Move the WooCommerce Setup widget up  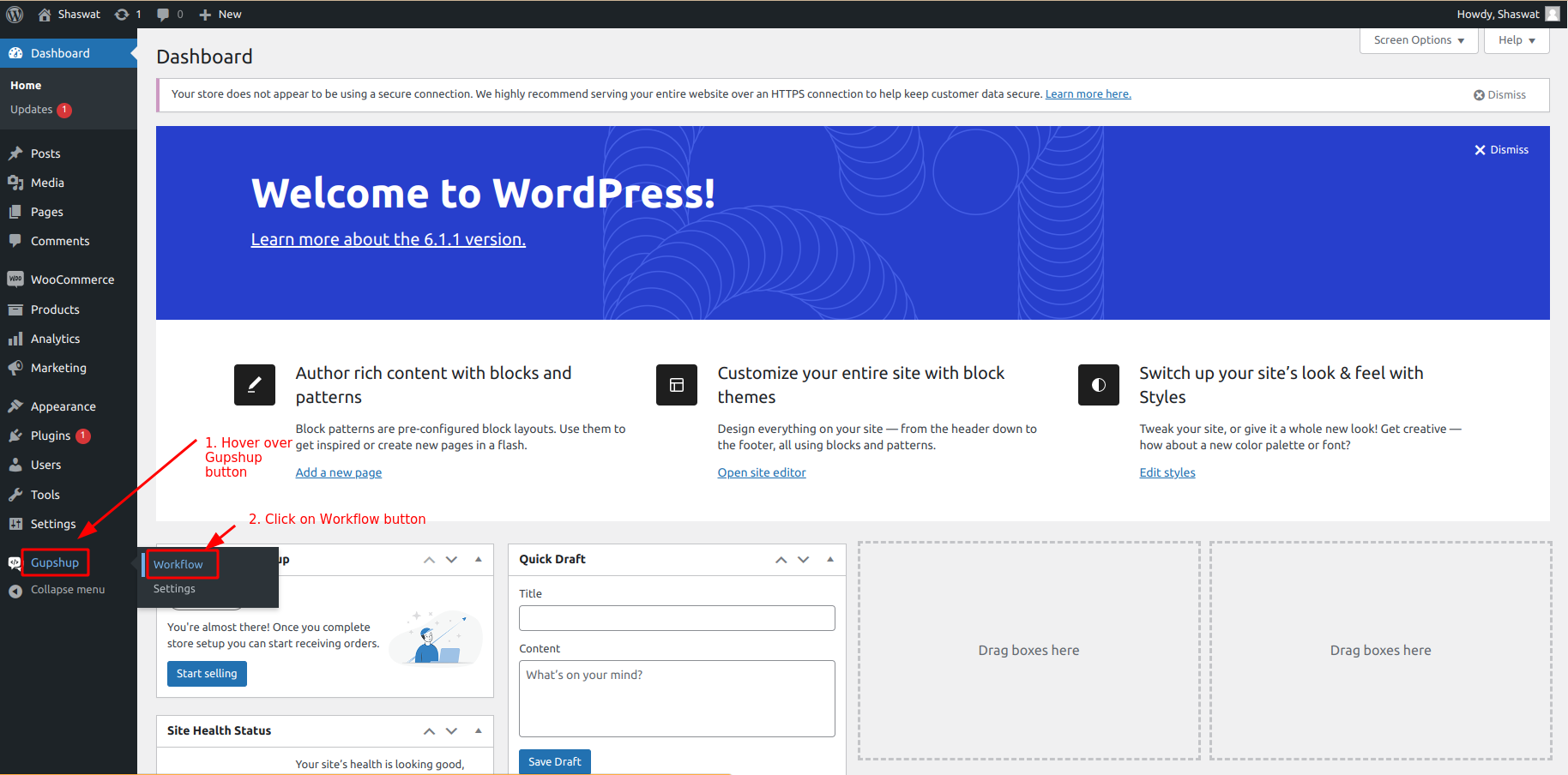430,560
